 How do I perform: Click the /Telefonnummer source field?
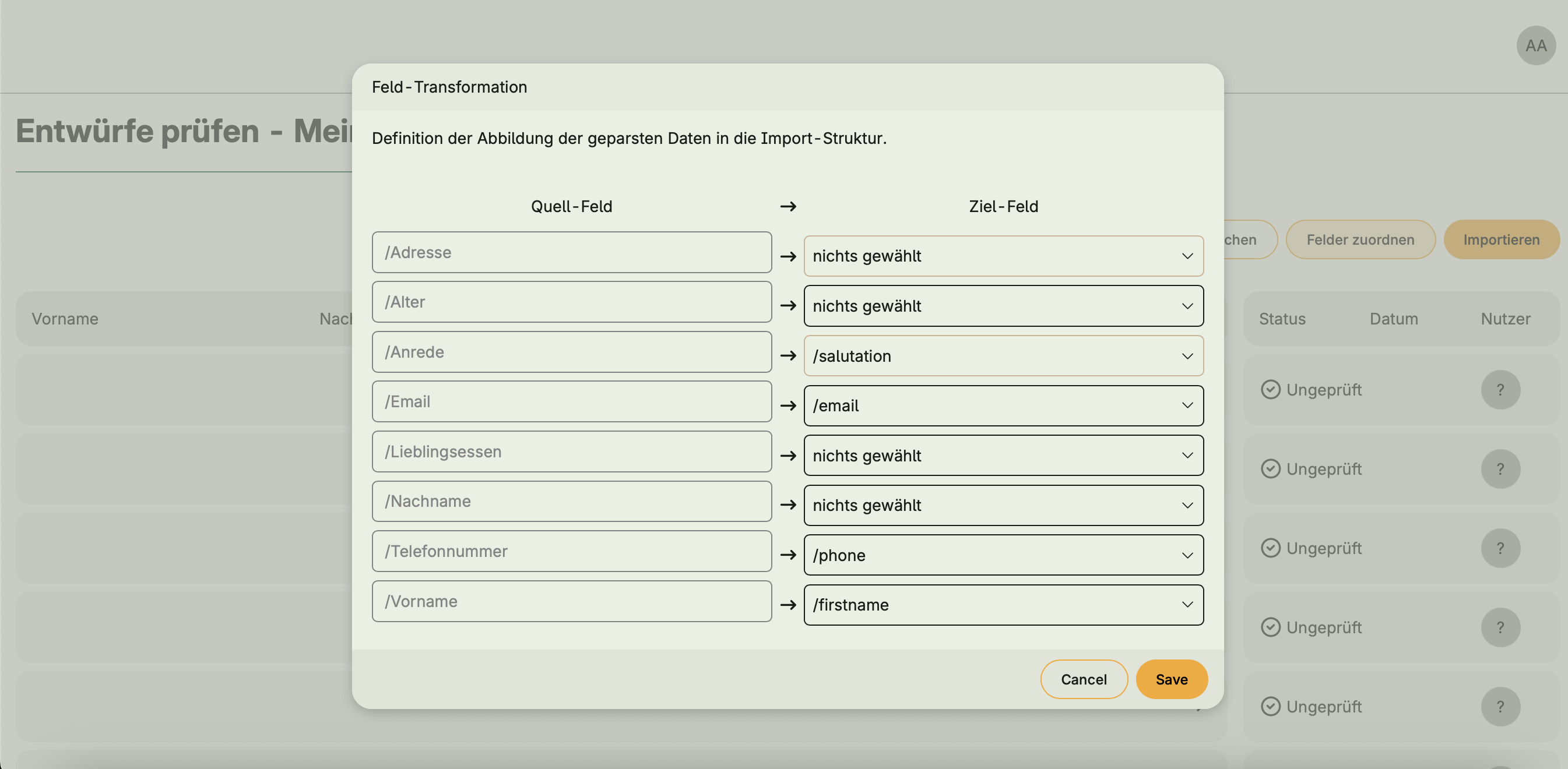tap(572, 551)
